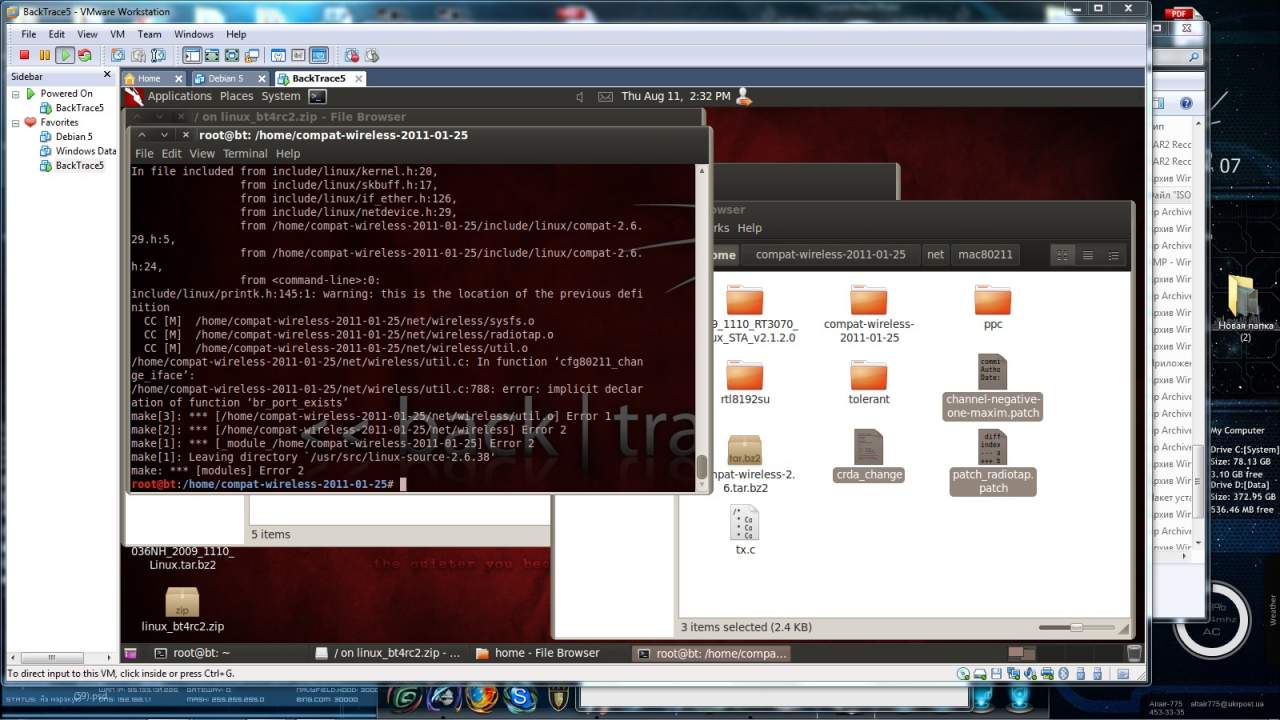The height and width of the screenshot is (720, 1280).
Task: Select the crda_change file
Action: [x=868, y=455]
